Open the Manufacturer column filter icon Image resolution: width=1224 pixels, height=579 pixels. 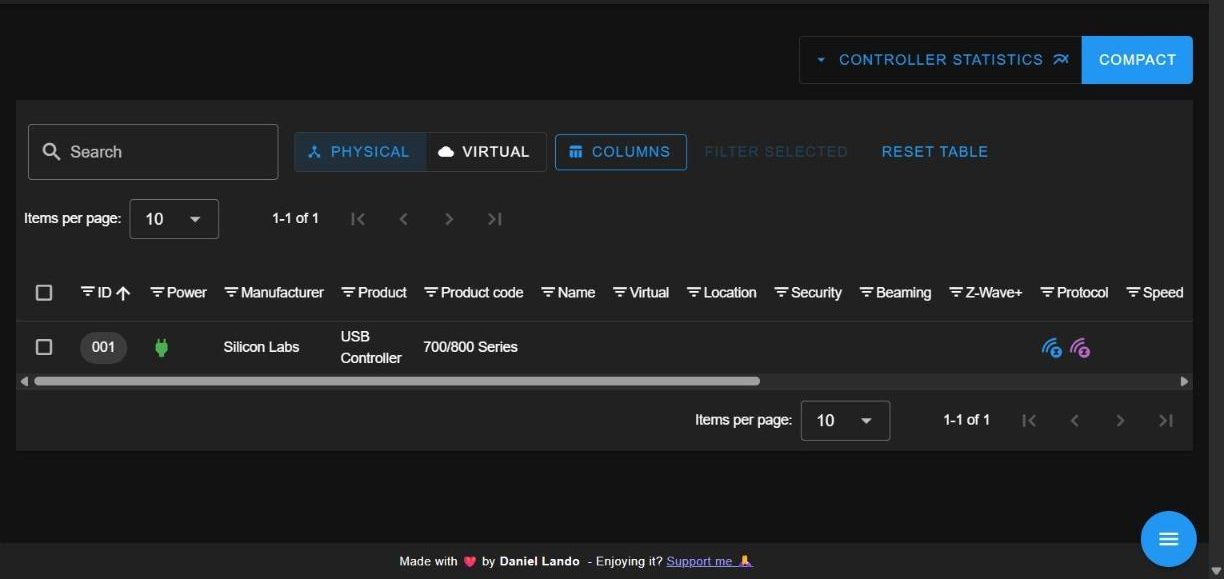pos(231,293)
